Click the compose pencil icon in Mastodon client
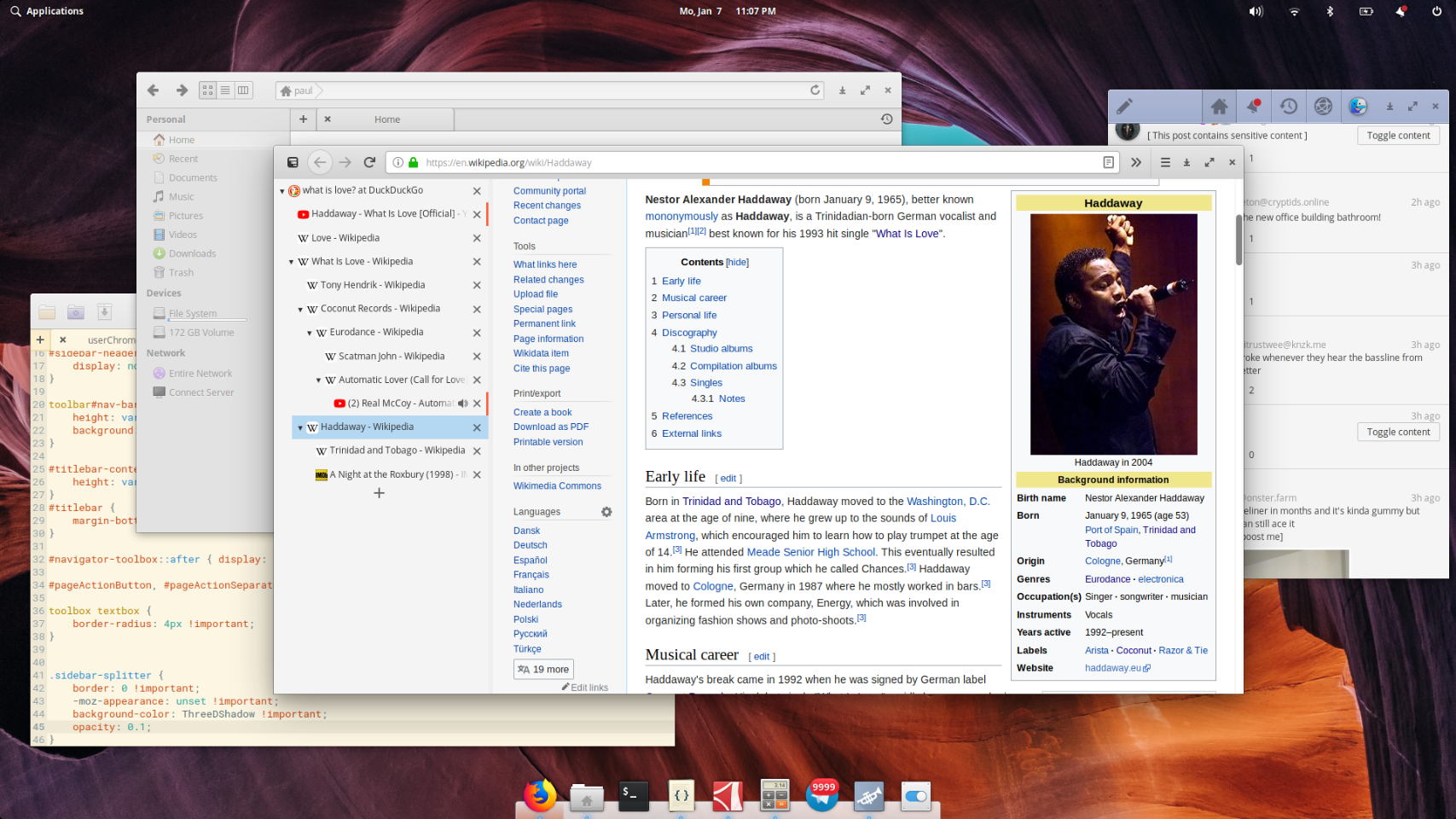 coord(1124,107)
